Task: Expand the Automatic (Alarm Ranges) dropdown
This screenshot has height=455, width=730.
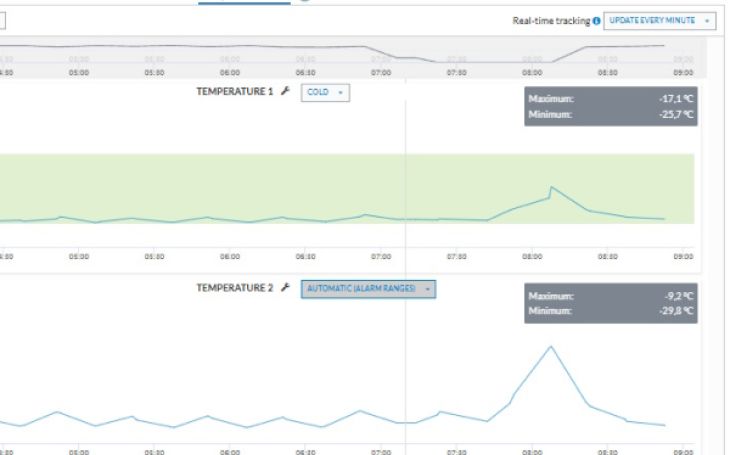Action: (x=368, y=289)
